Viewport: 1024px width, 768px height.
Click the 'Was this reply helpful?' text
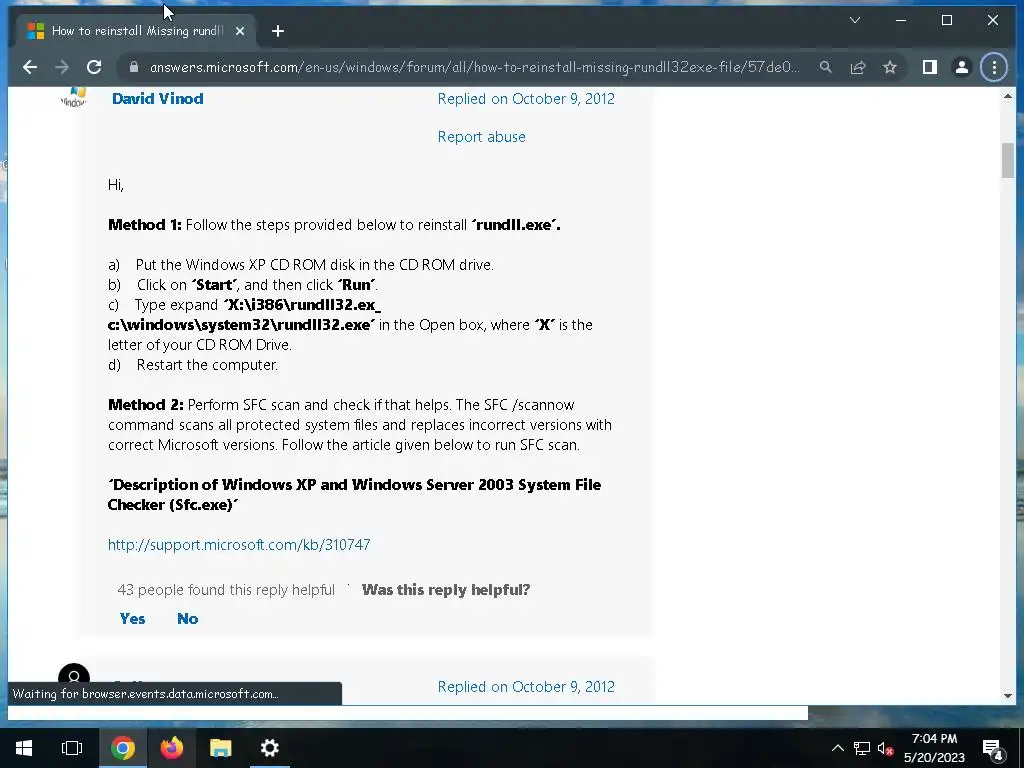point(446,590)
